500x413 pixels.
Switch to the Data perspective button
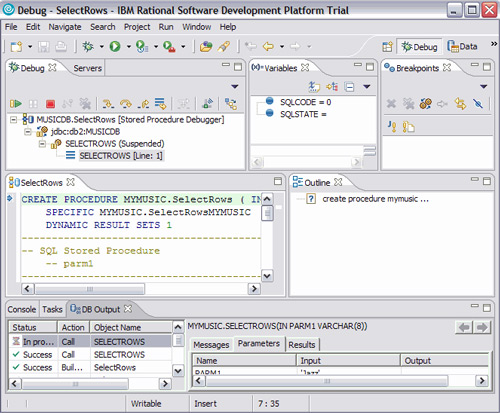click(x=463, y=47)
